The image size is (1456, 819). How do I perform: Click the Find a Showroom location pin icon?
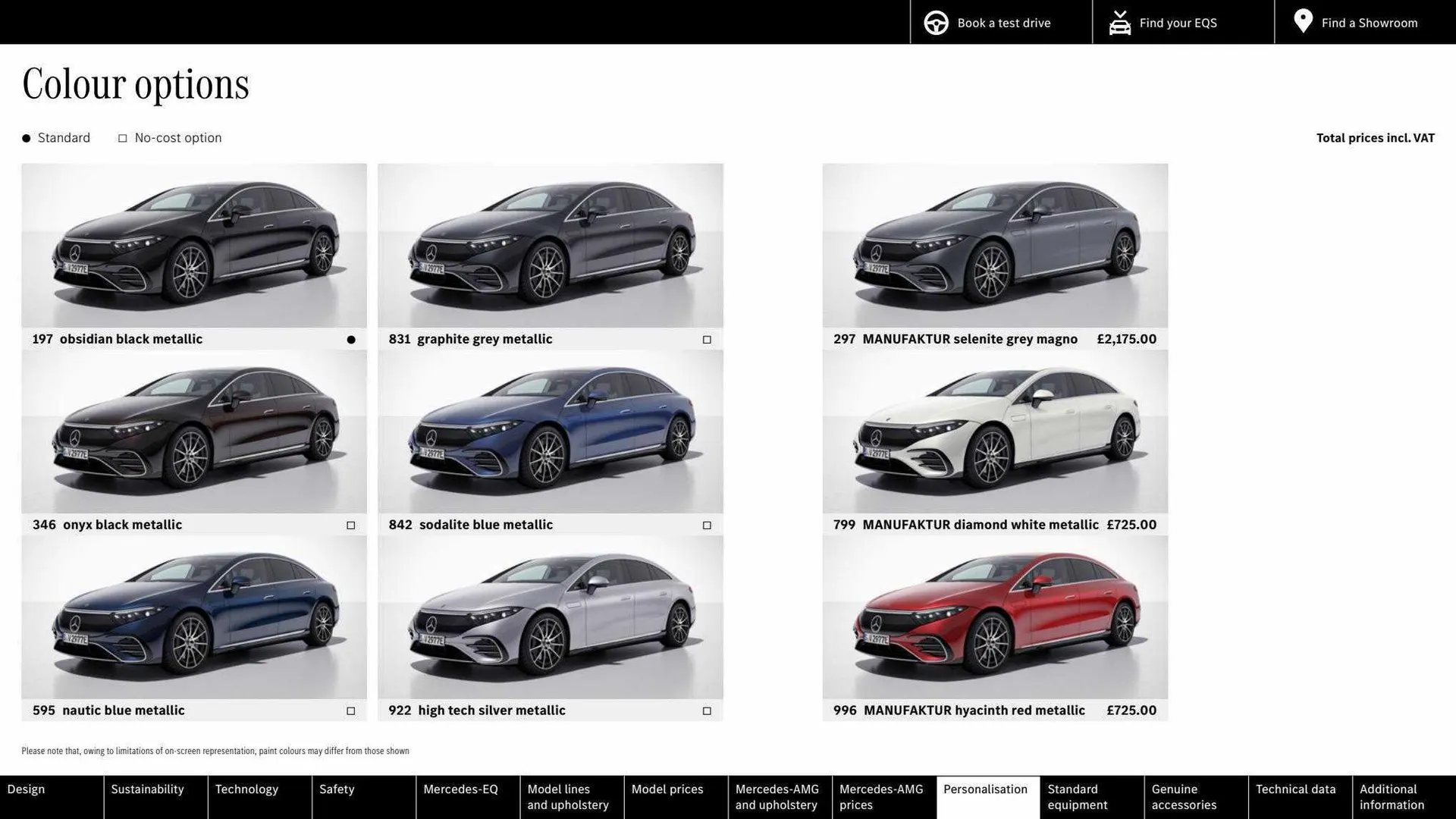[x=1303, y=20]
